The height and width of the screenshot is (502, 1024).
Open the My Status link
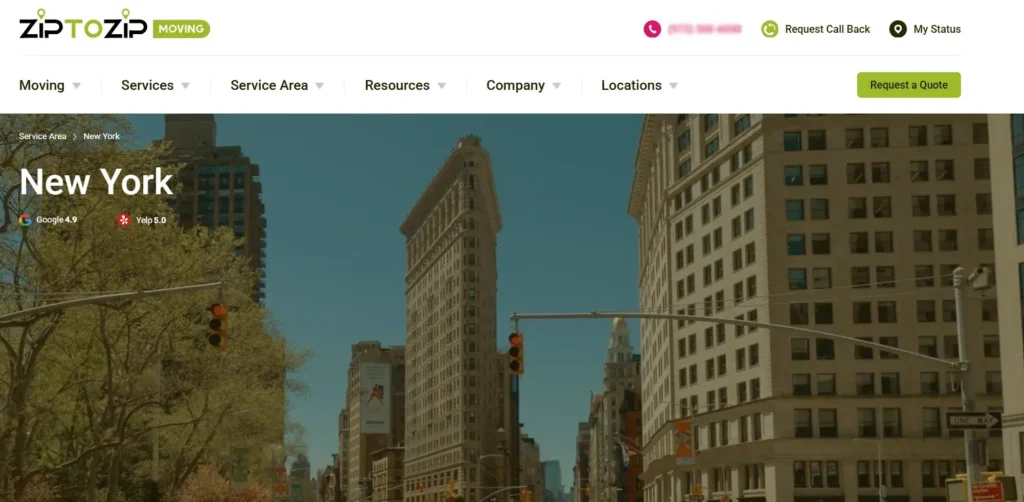(x=937, y=29)
